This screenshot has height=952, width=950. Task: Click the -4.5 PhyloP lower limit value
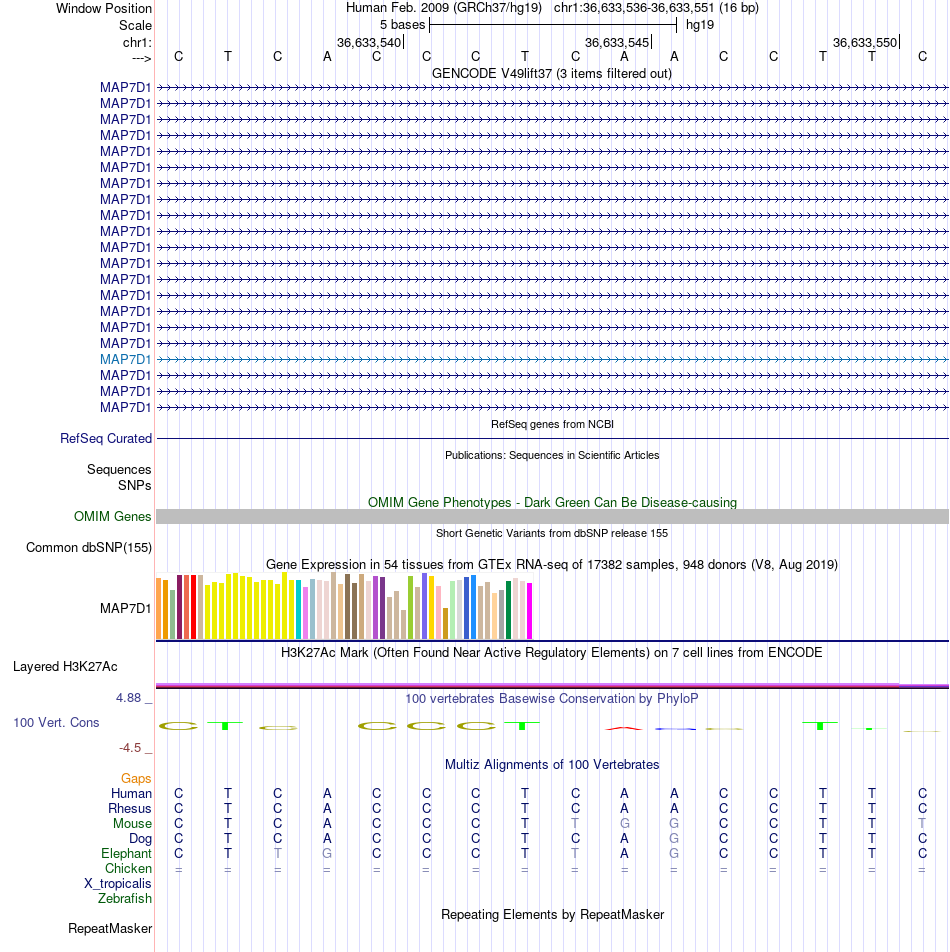tap(130, 747)
